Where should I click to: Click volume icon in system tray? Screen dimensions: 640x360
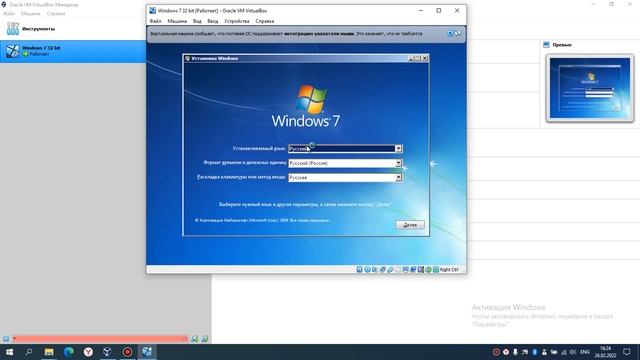[573, 352]
